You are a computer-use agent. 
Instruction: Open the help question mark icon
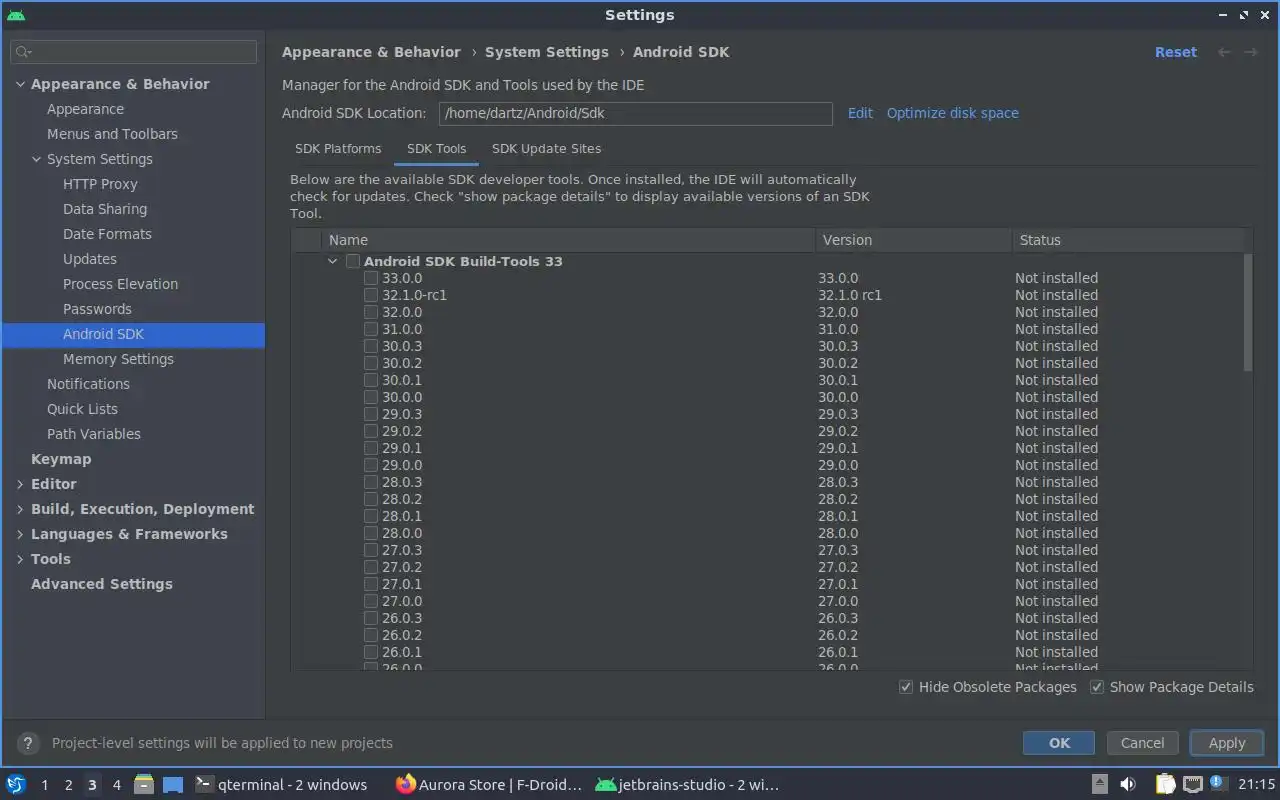tap(29, 743)
